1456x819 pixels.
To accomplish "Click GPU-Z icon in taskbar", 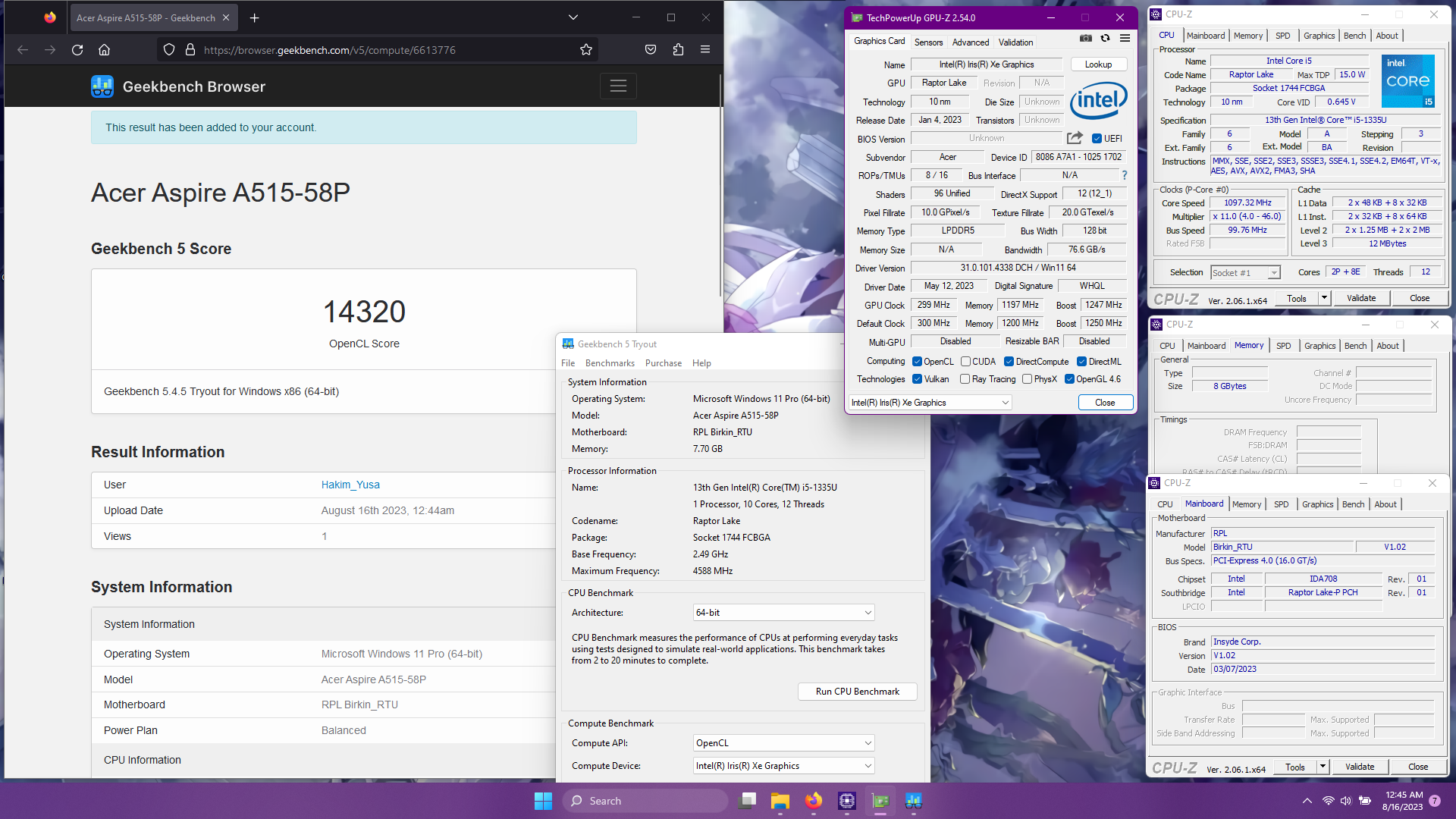I will coord(880,801).
